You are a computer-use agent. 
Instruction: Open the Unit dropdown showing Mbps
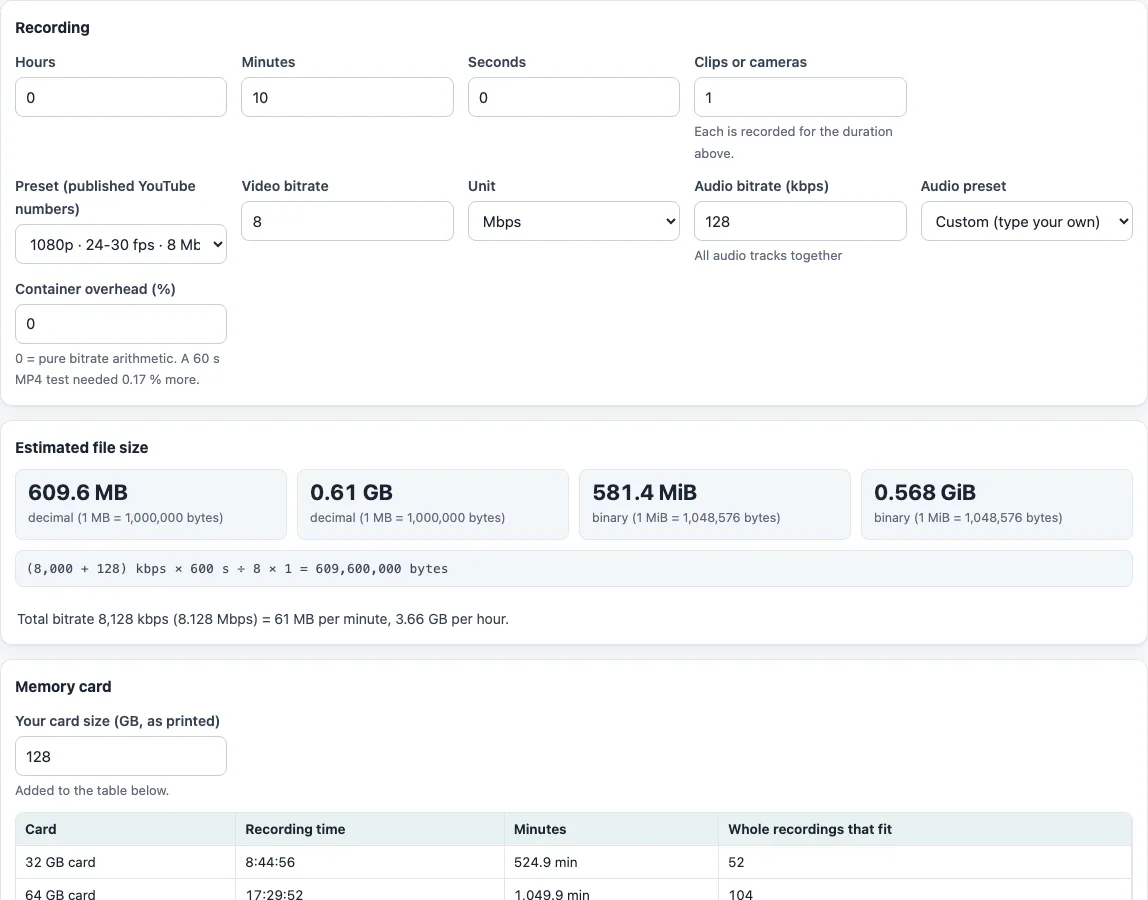(x=573, y=221)
